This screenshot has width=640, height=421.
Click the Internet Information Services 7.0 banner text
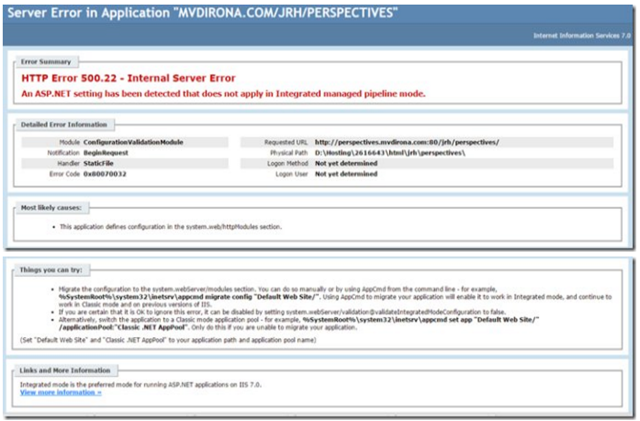point(579,35)
